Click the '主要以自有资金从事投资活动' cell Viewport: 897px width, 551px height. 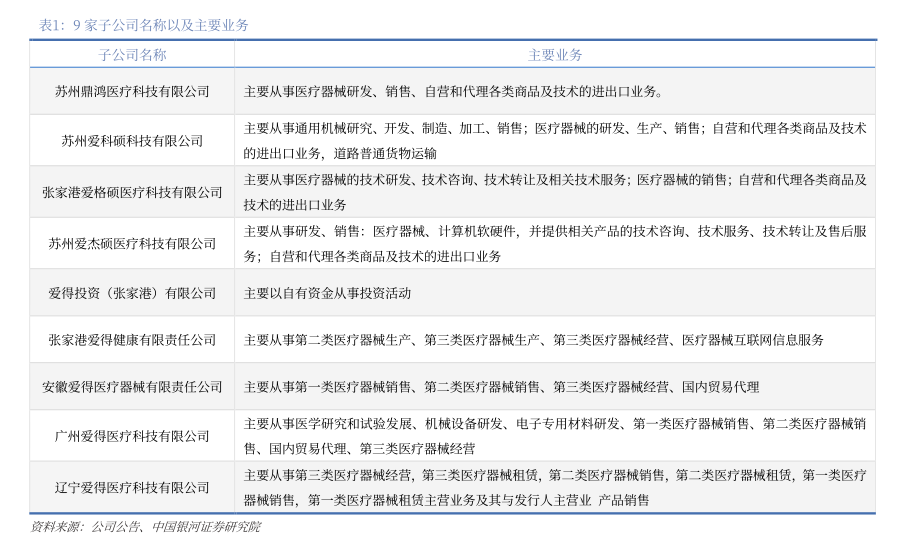point(327,293)
